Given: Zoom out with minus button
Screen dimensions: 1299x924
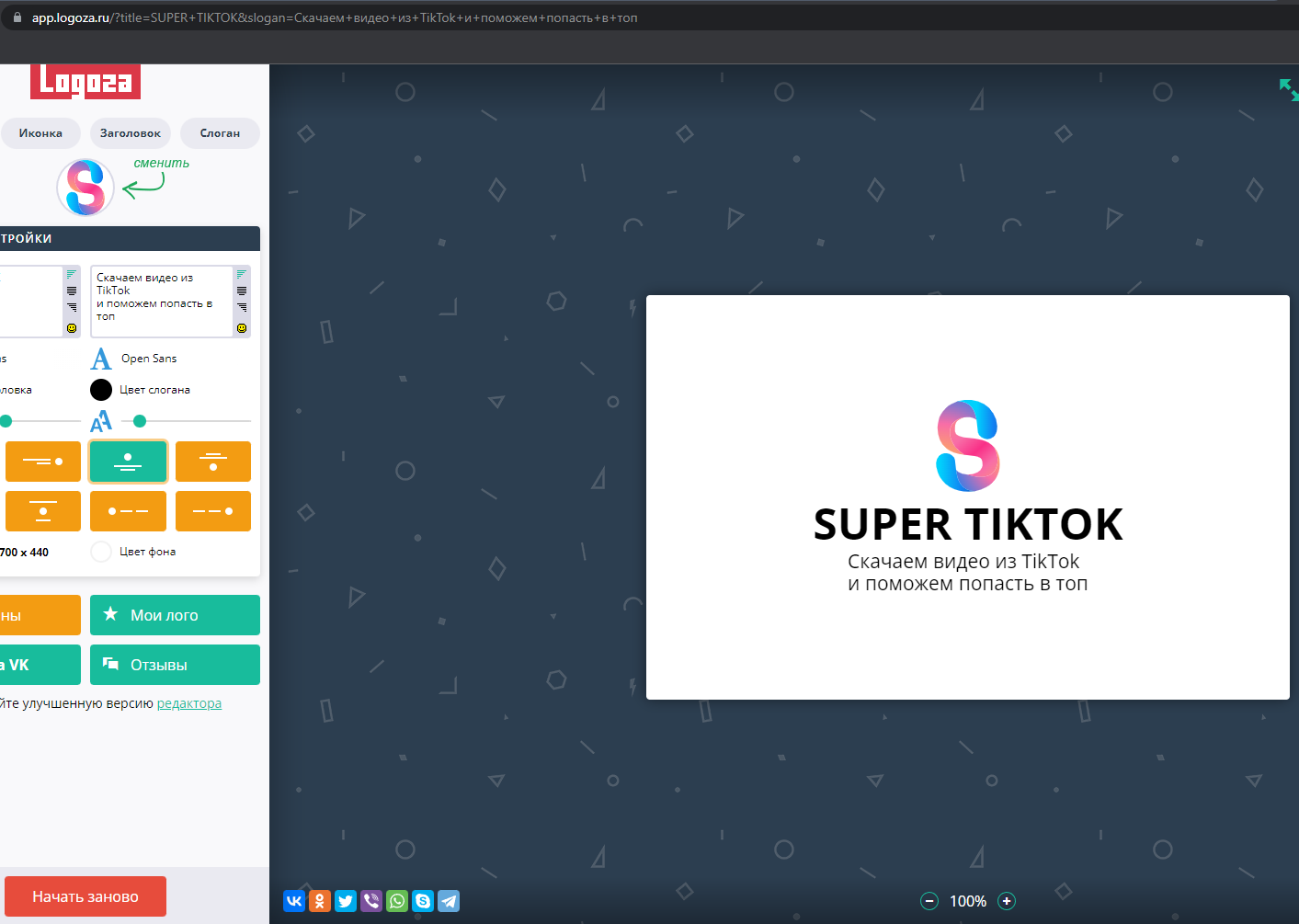Looking at the screenshot, I should (929, 901).
